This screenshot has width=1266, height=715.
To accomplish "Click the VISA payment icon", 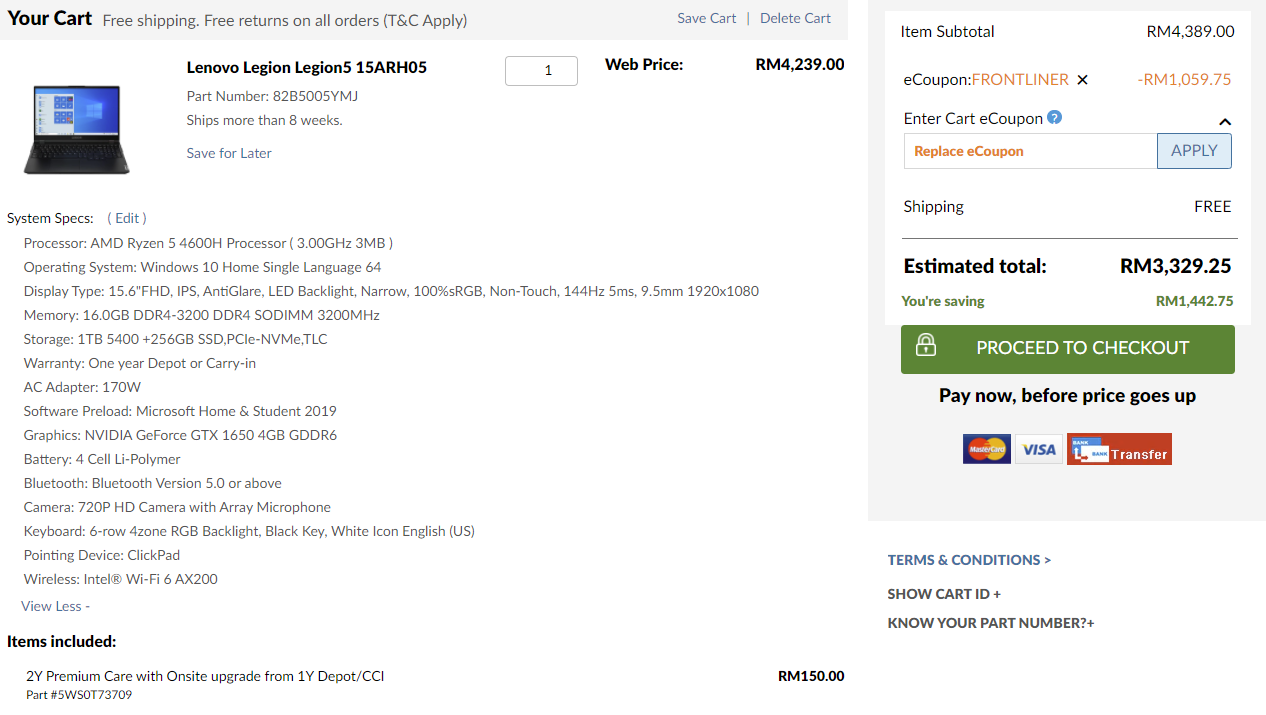I will coord(1039,450).
